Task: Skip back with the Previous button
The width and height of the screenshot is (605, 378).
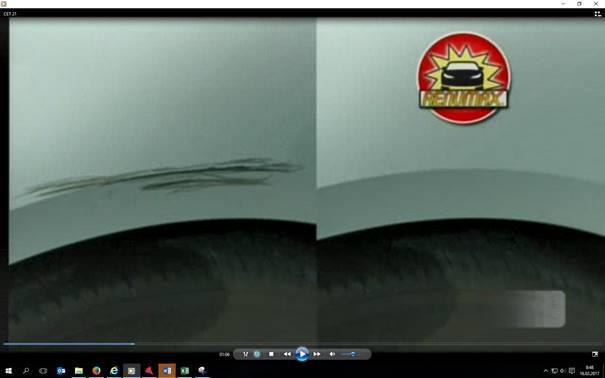Action: [287, 354]
